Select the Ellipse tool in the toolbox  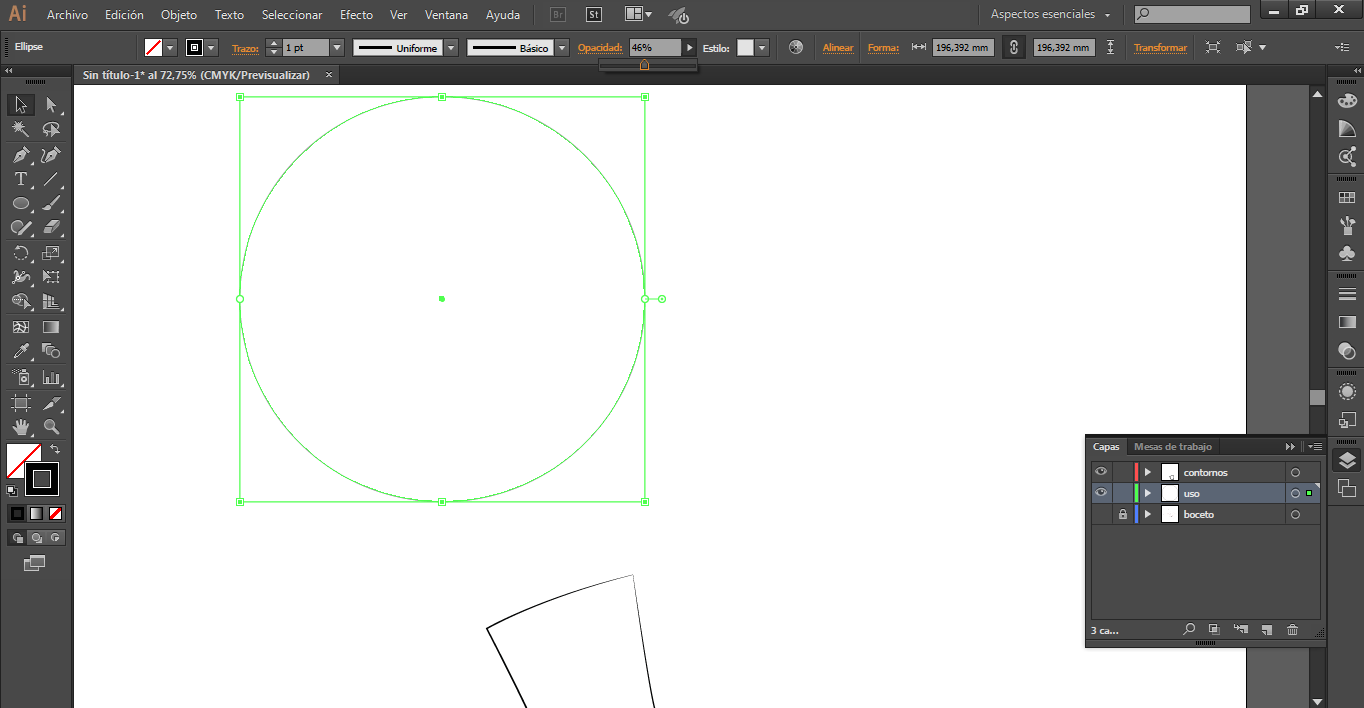[x=20, y=203]
